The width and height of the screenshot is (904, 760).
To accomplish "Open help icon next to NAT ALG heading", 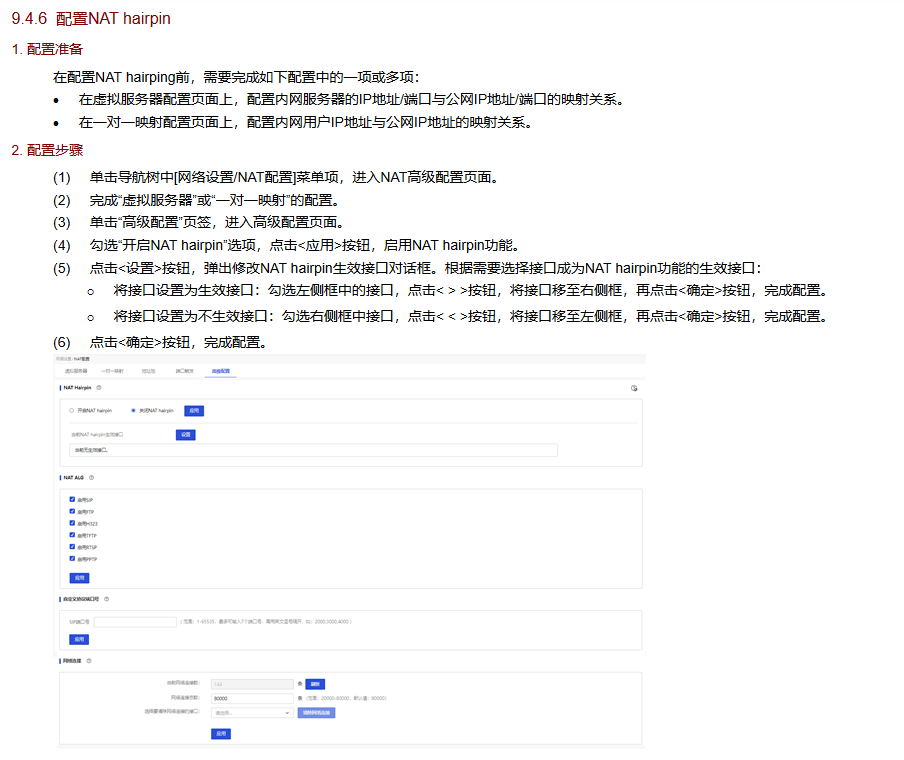I will point(91,477).
